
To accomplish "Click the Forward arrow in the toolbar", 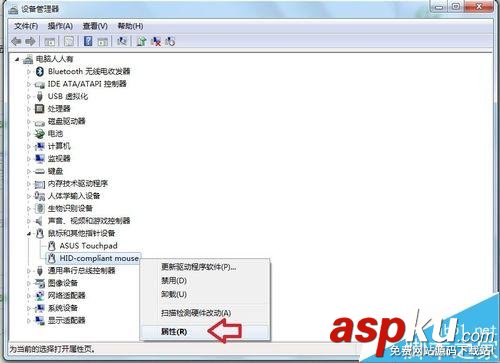I will coord(30,41).
